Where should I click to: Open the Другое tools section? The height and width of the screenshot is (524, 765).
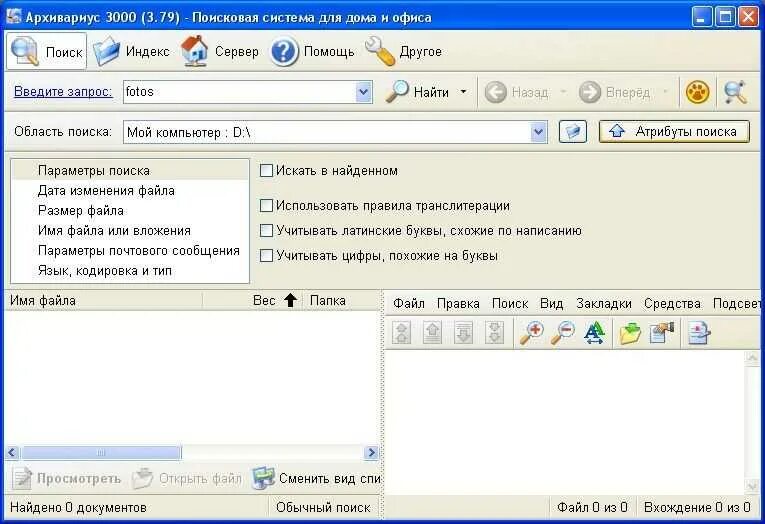pyautogui.click(x=403, y=51)
